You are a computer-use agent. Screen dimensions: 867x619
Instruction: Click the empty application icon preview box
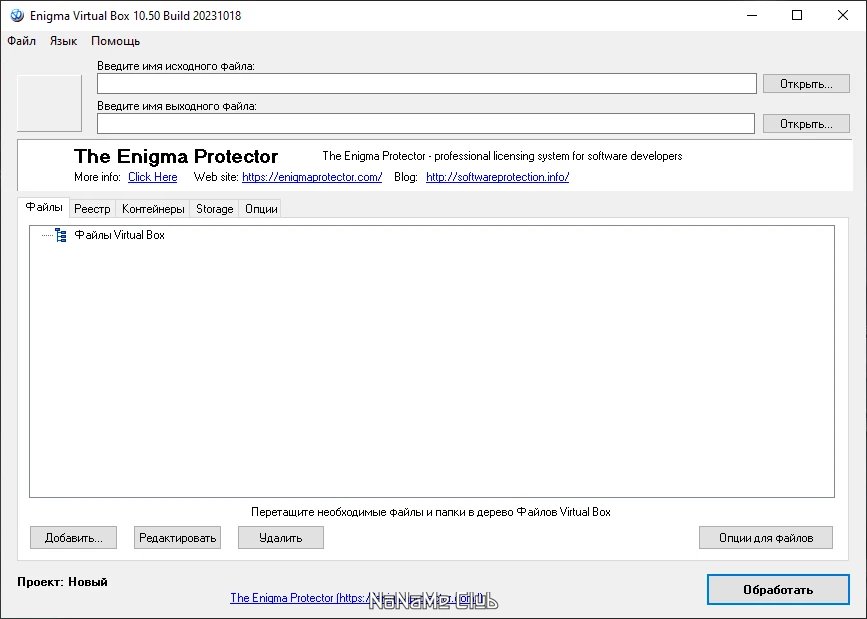coord(49,103)
